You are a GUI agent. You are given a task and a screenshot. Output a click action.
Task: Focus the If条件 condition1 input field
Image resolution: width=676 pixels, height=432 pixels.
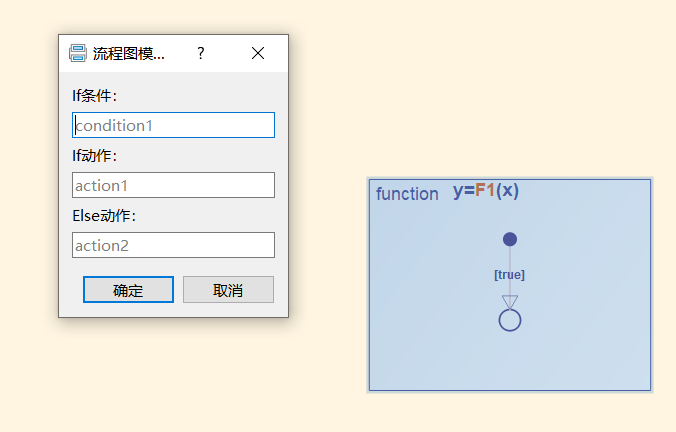(x=173, y=125)
